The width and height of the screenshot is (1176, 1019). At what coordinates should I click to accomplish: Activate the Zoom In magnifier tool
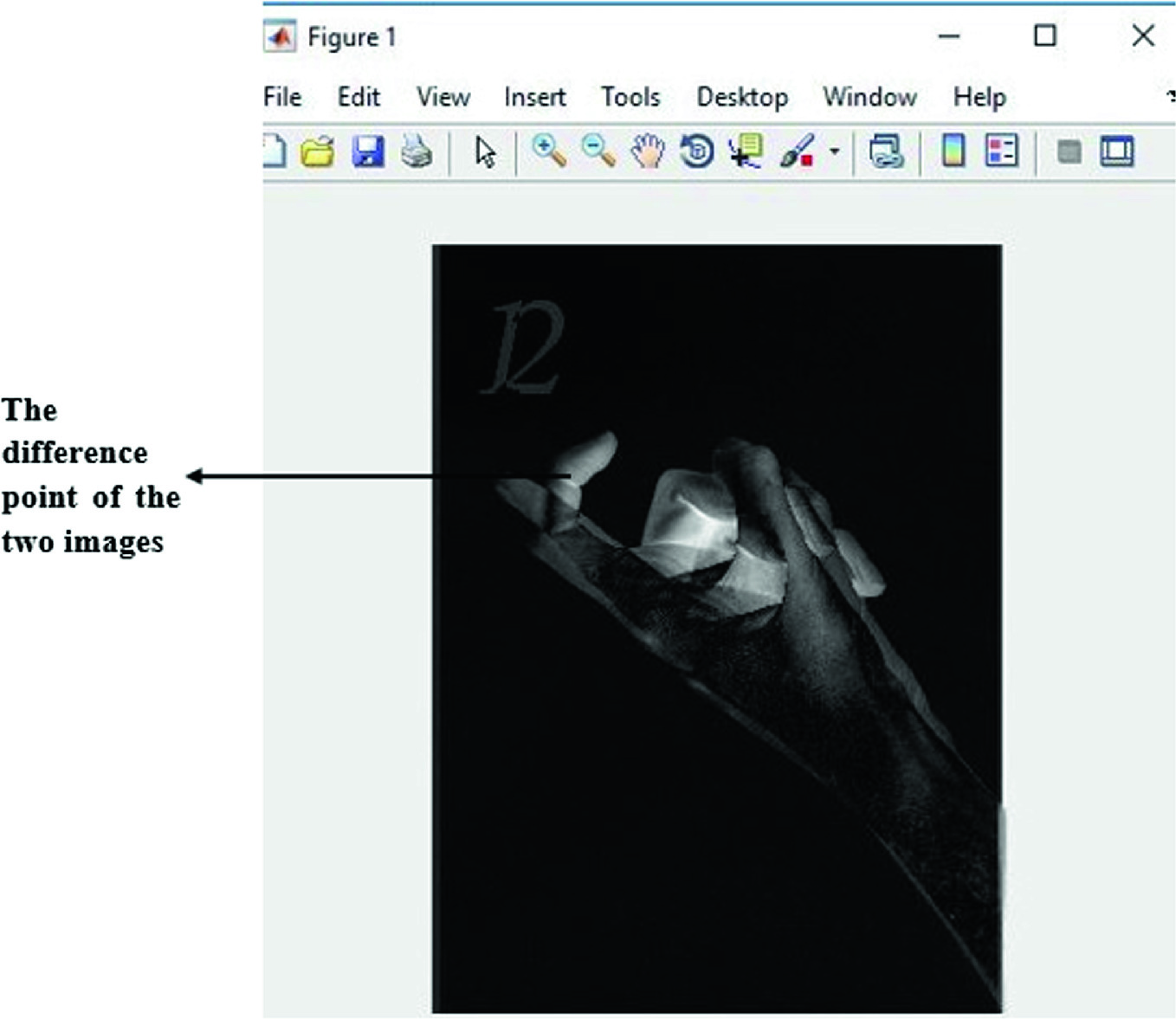click(x=549, y=152)
